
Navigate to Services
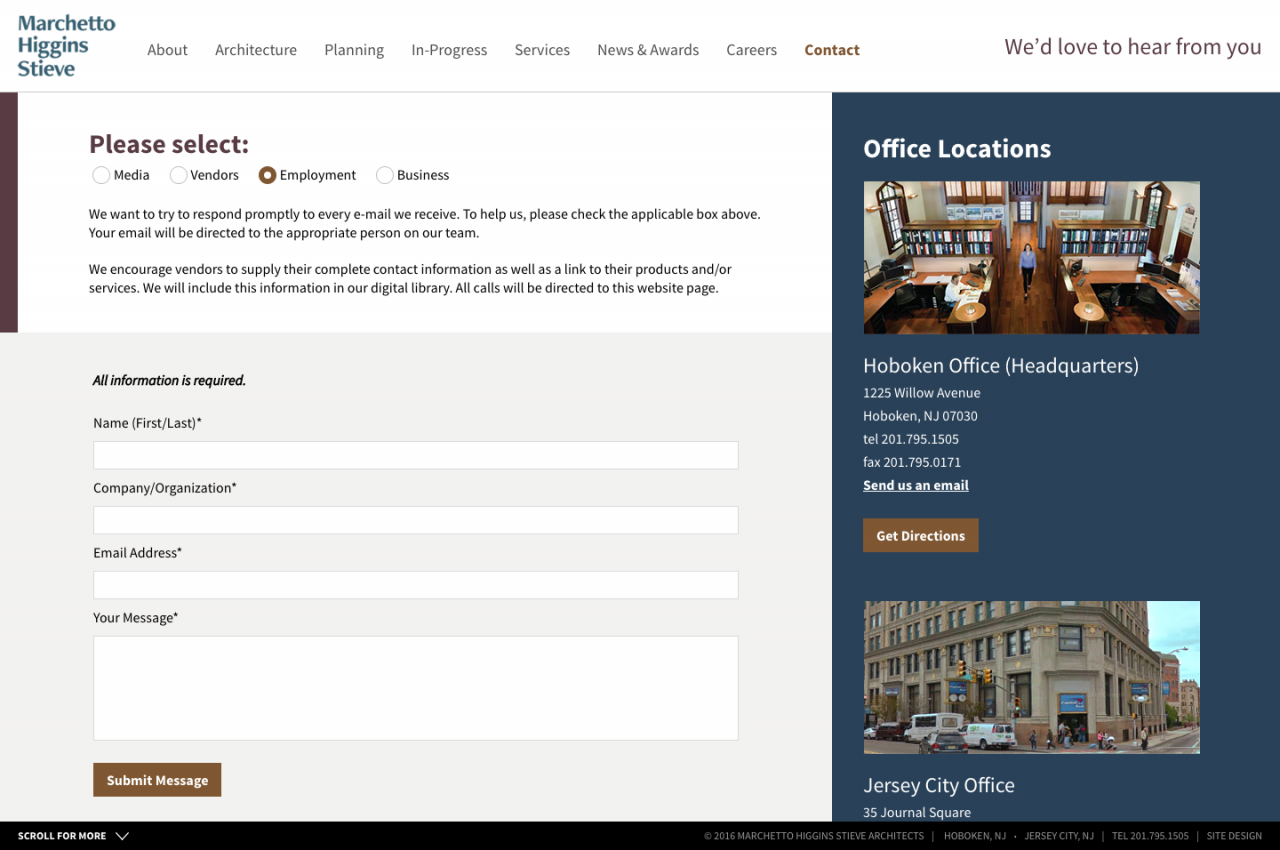[542, 50]
